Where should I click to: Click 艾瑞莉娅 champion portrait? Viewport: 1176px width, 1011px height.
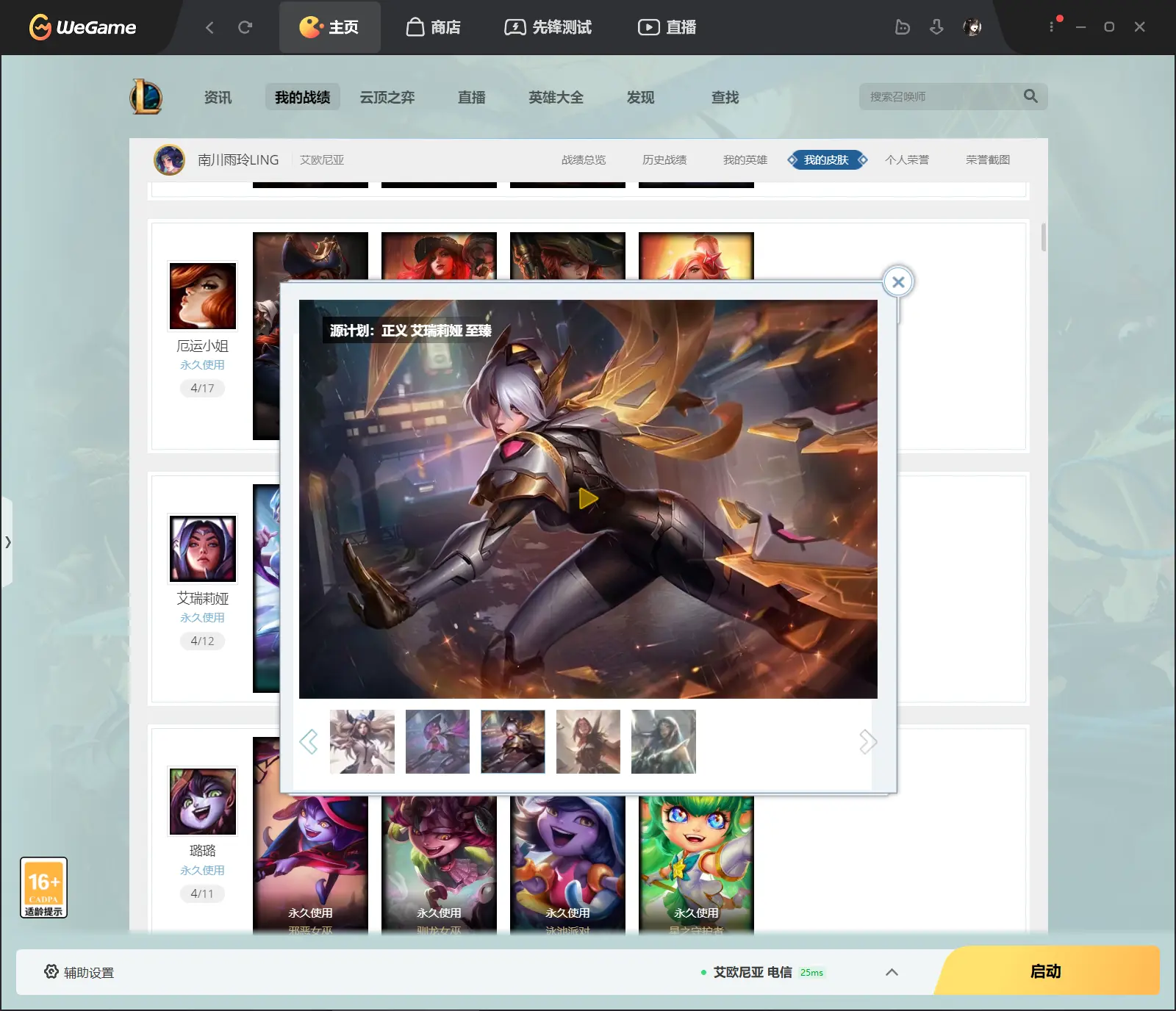203,549
